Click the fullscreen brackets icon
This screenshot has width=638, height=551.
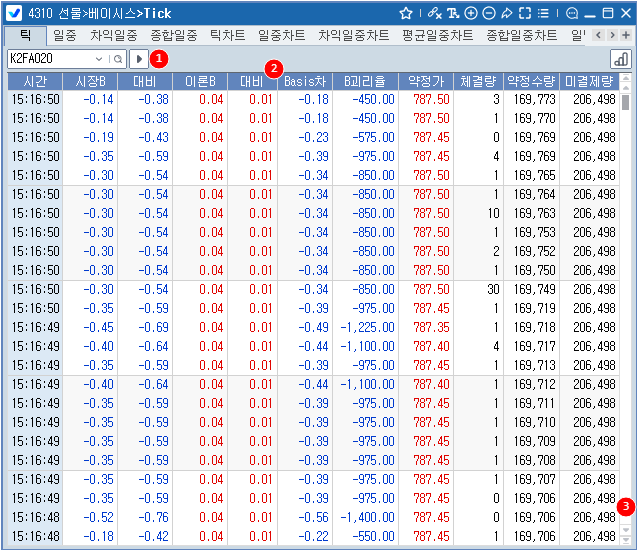coord(525,14)
